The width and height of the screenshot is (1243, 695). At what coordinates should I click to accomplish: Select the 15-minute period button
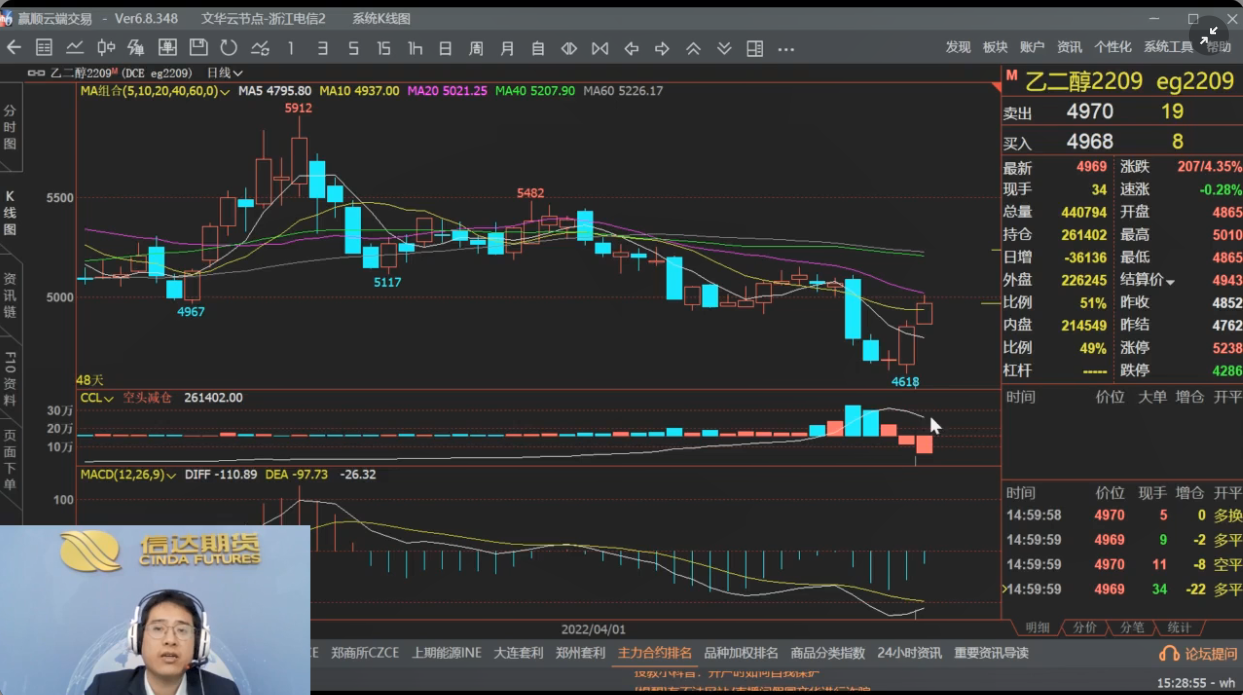click(383, 49)
